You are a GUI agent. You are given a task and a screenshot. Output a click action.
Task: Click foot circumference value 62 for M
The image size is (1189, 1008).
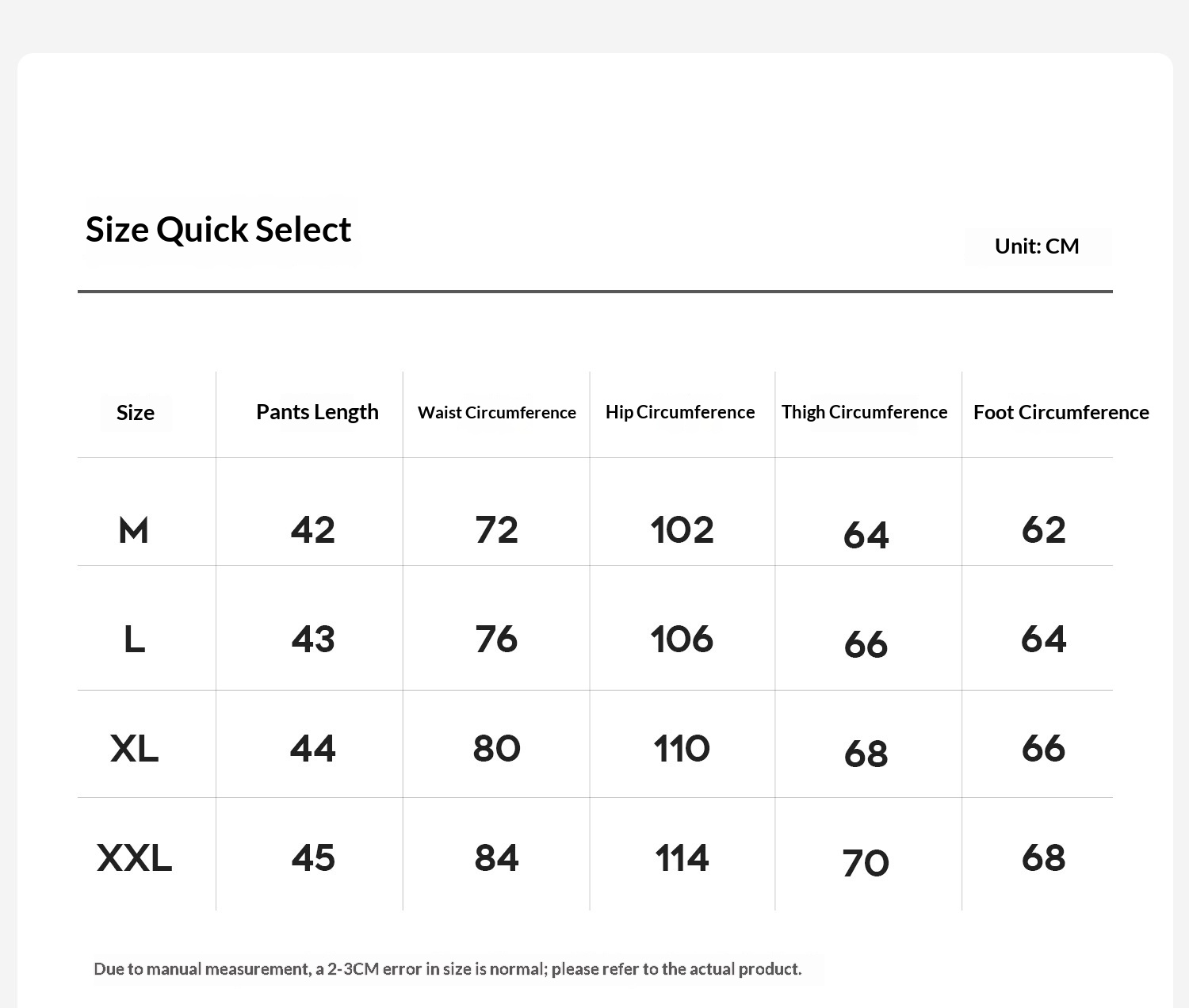point(1044,530)
